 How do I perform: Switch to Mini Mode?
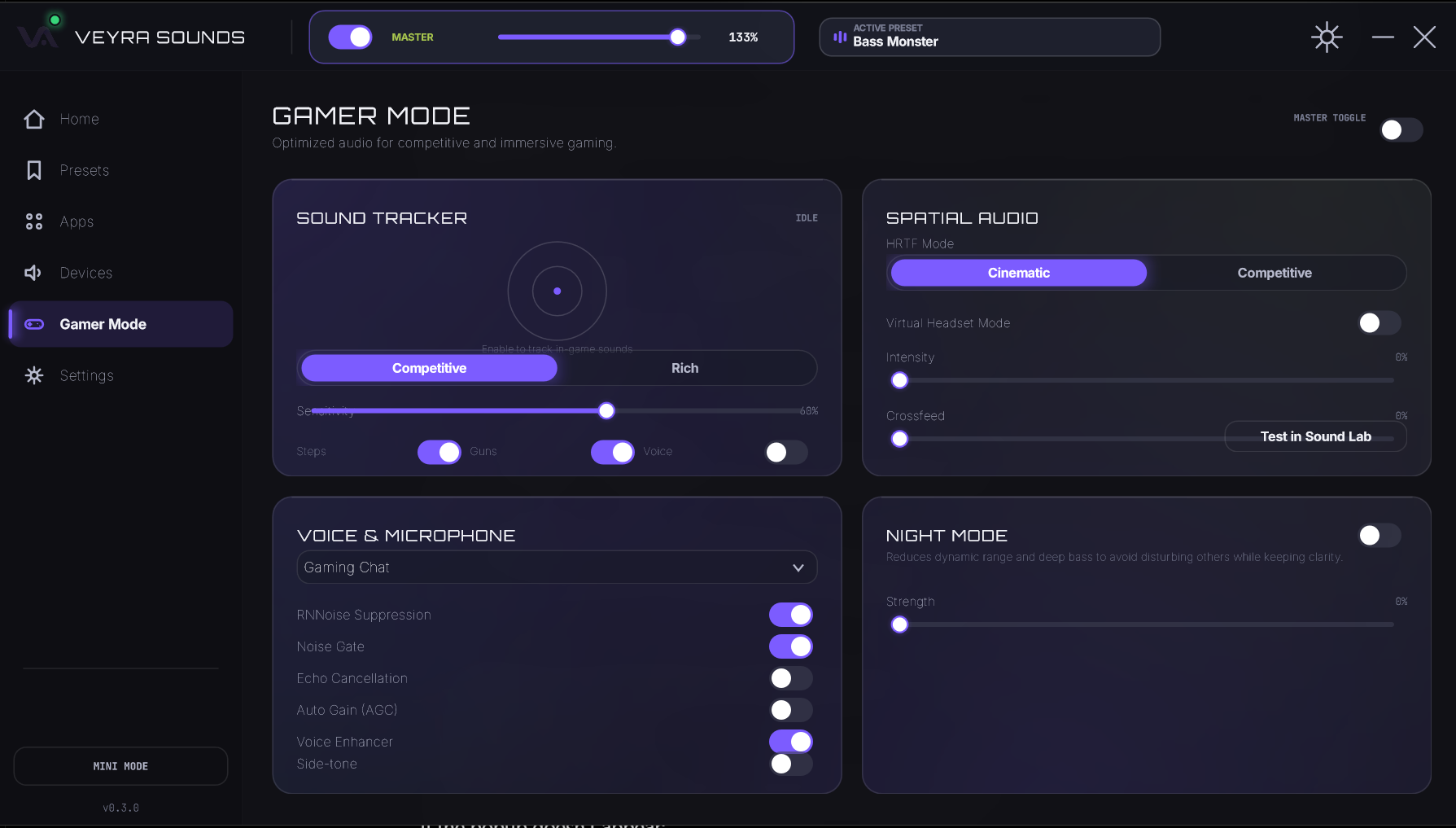tap(120, 766)
